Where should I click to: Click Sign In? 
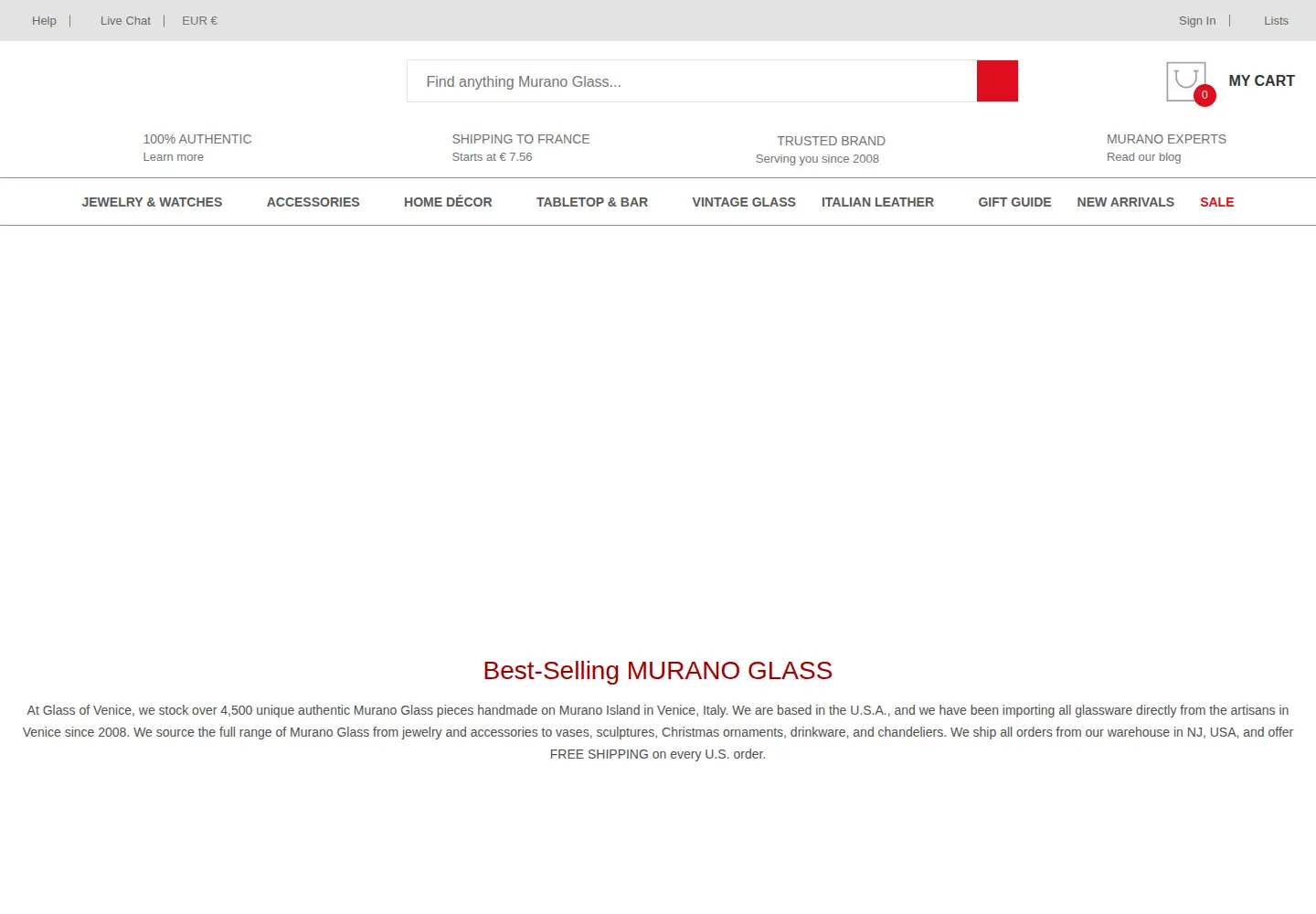click(1197, 21)
